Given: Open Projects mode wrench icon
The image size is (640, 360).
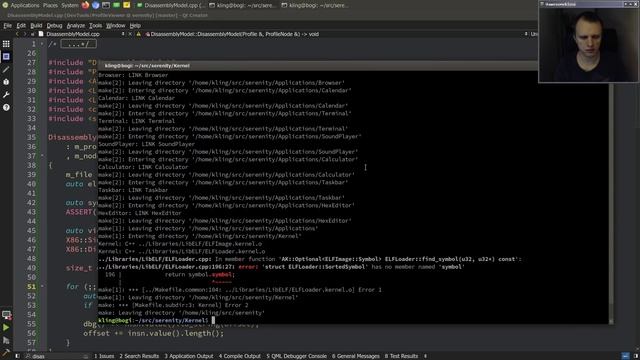Looking at the screenshot, I should [x=6, y=95].
